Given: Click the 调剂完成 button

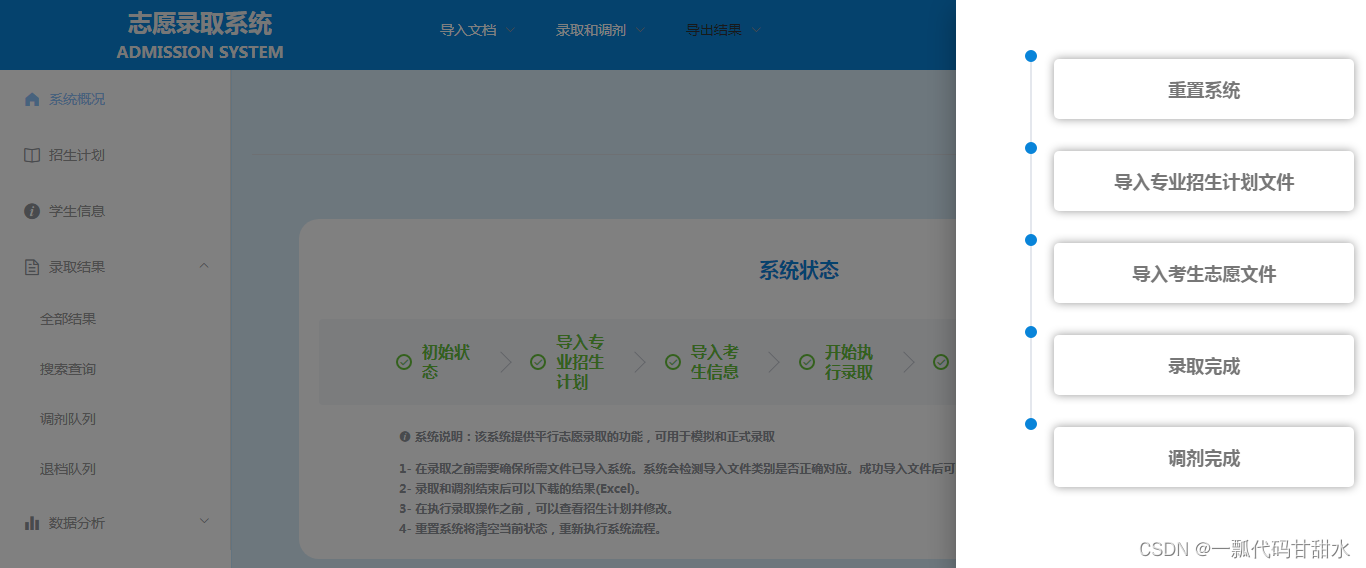Looking at the screenshot, I should coord(1204,457).
